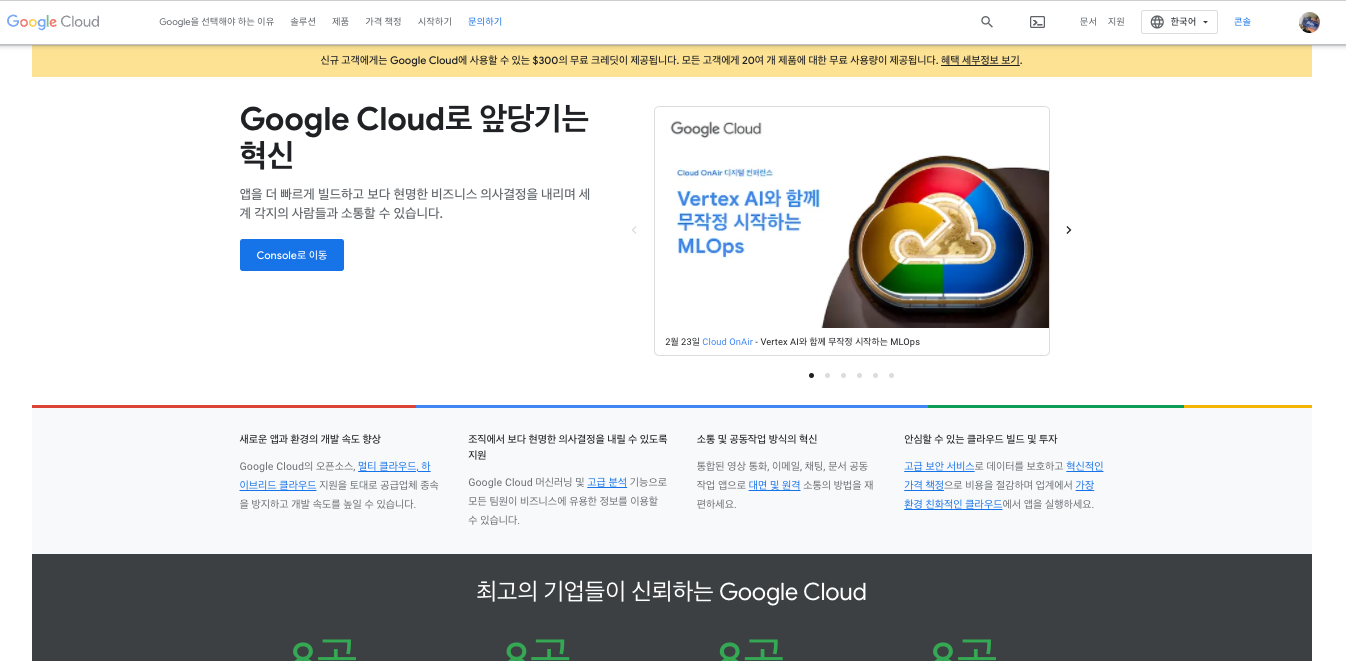Select the fifth carousel dot
Viewport: 1346px width, 661px height.
(x=875, y=376)
